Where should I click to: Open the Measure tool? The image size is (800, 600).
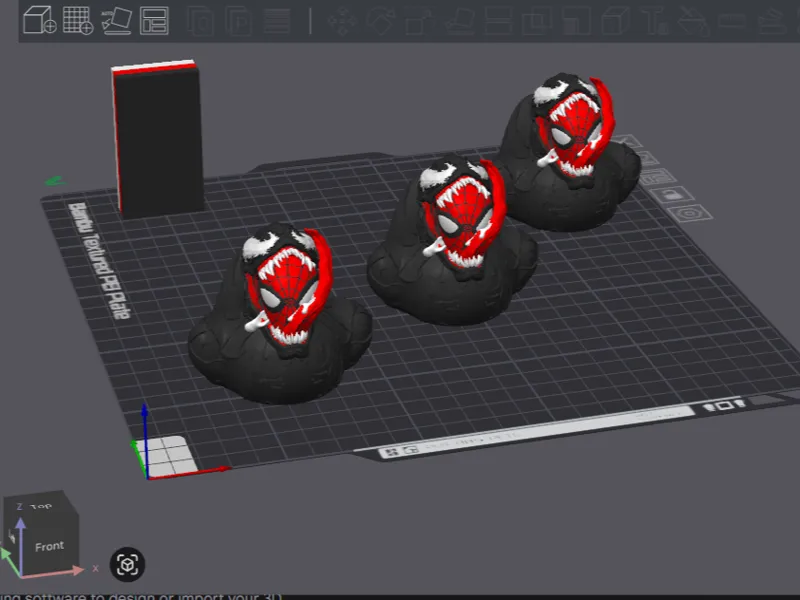[733, 21]
